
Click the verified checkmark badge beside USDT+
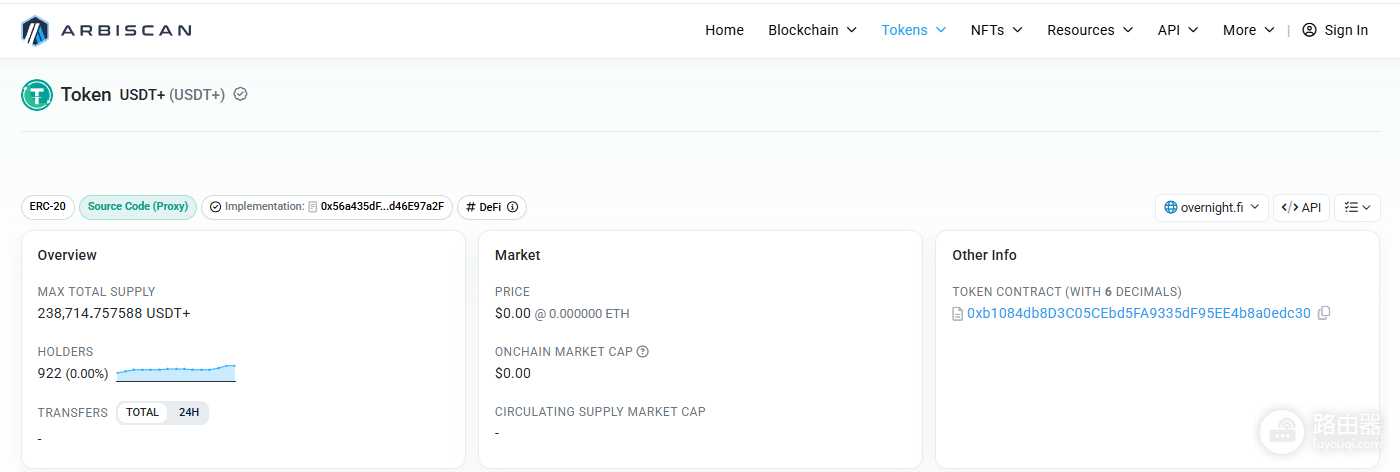point(240,94)
